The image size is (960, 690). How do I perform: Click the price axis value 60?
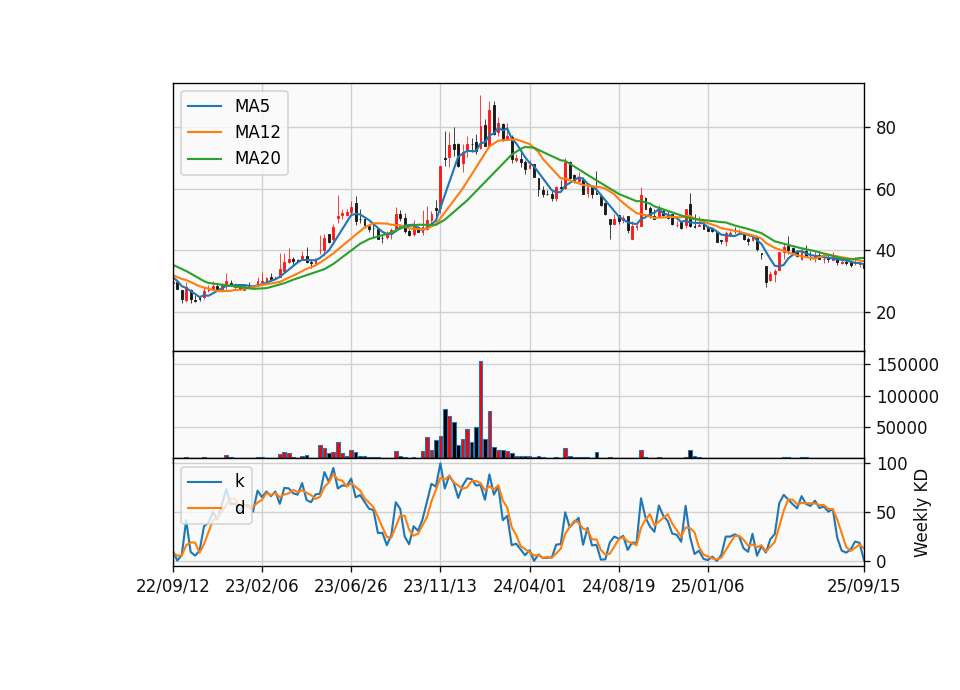coord(886,190)
